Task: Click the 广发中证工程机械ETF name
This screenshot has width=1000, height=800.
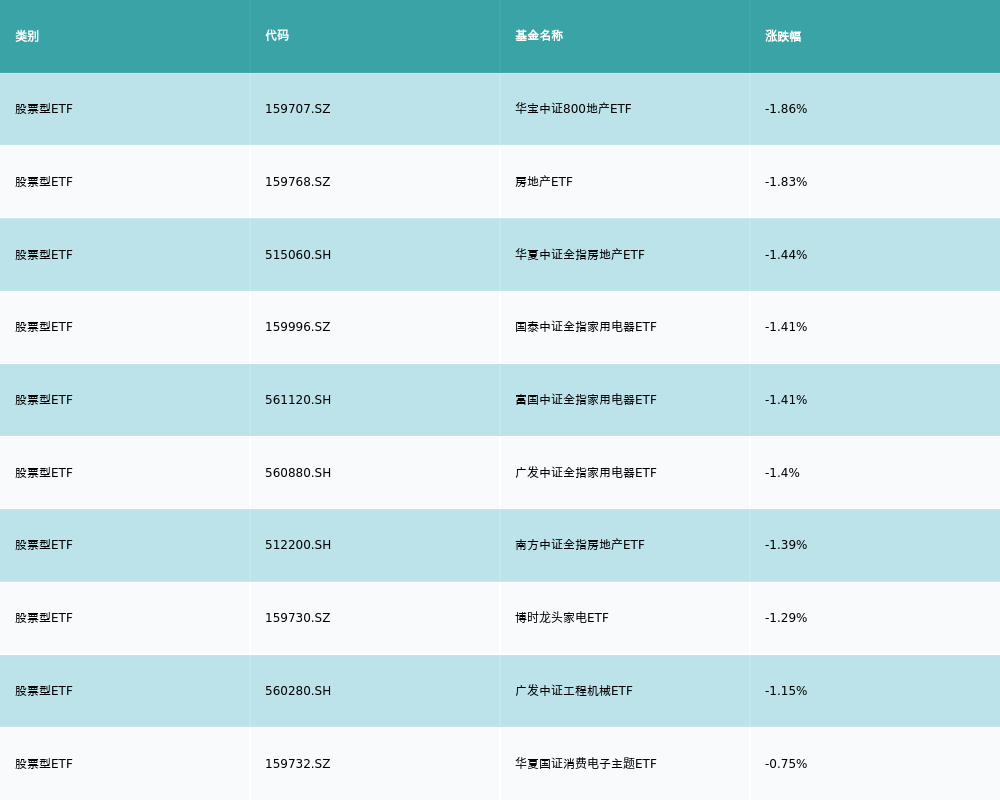Action: [x=574, y=691]
